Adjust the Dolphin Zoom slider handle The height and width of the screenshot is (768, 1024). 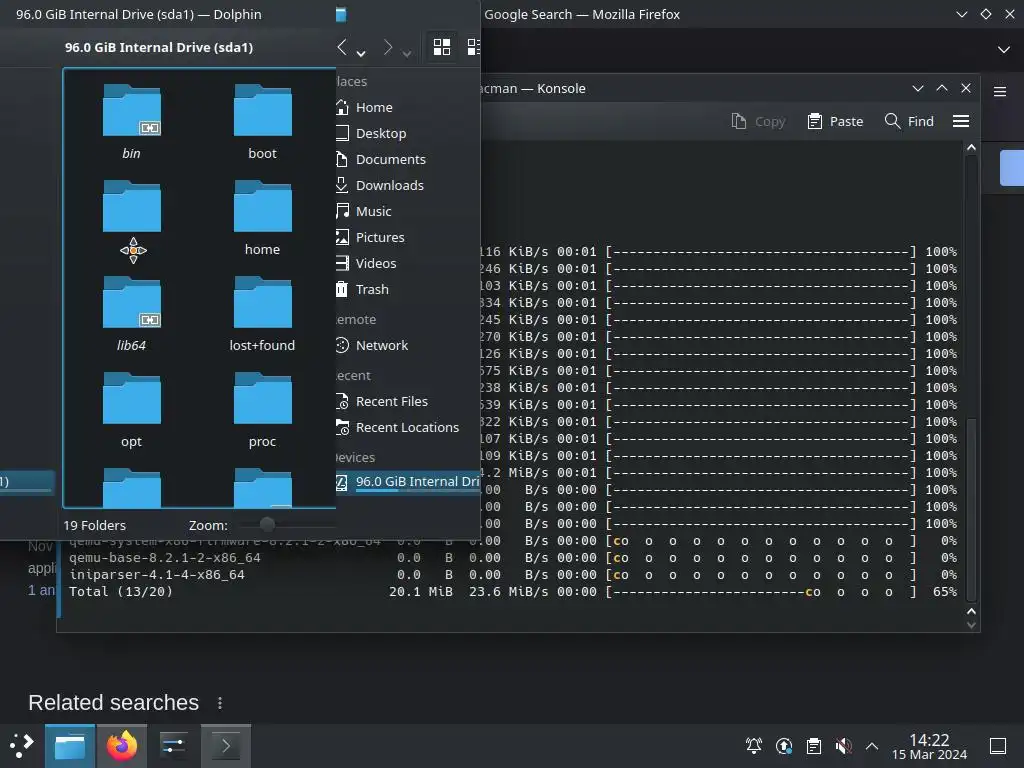pos(267,524)
